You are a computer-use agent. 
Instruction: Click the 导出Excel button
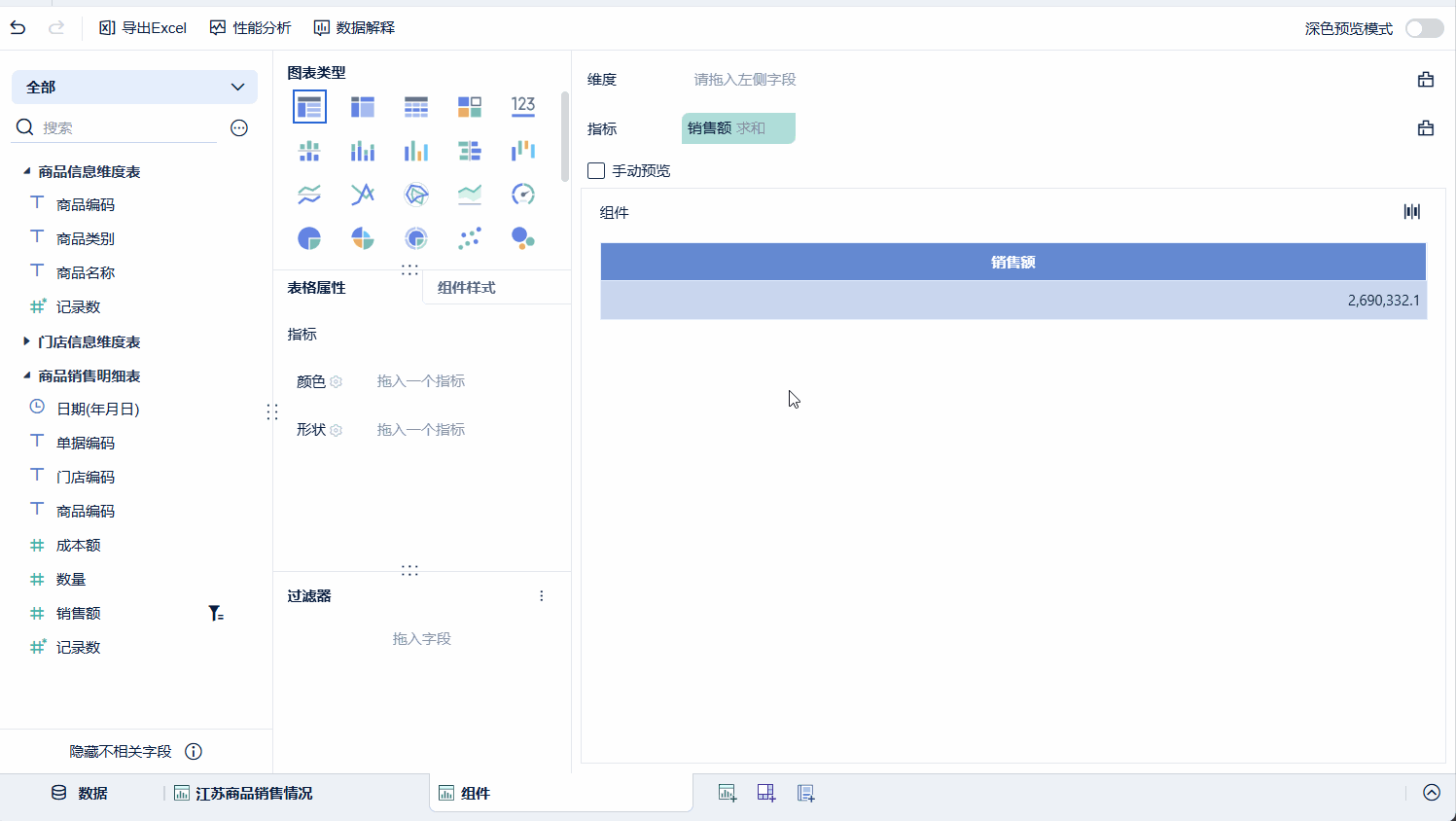pyautogui.click(x=143, y=28)
